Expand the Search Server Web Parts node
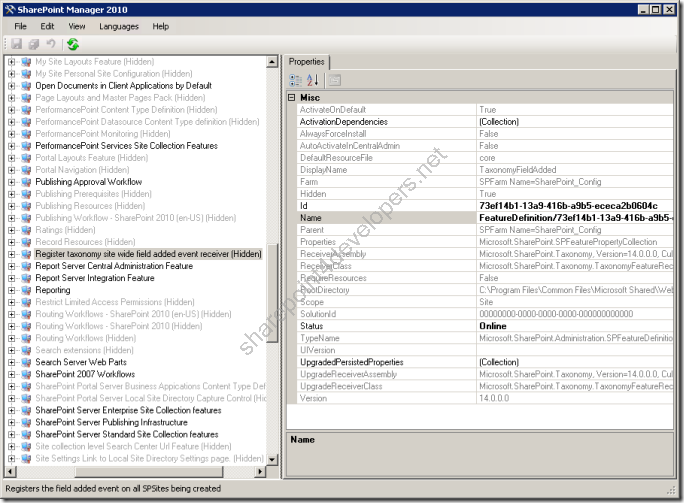 12,362
